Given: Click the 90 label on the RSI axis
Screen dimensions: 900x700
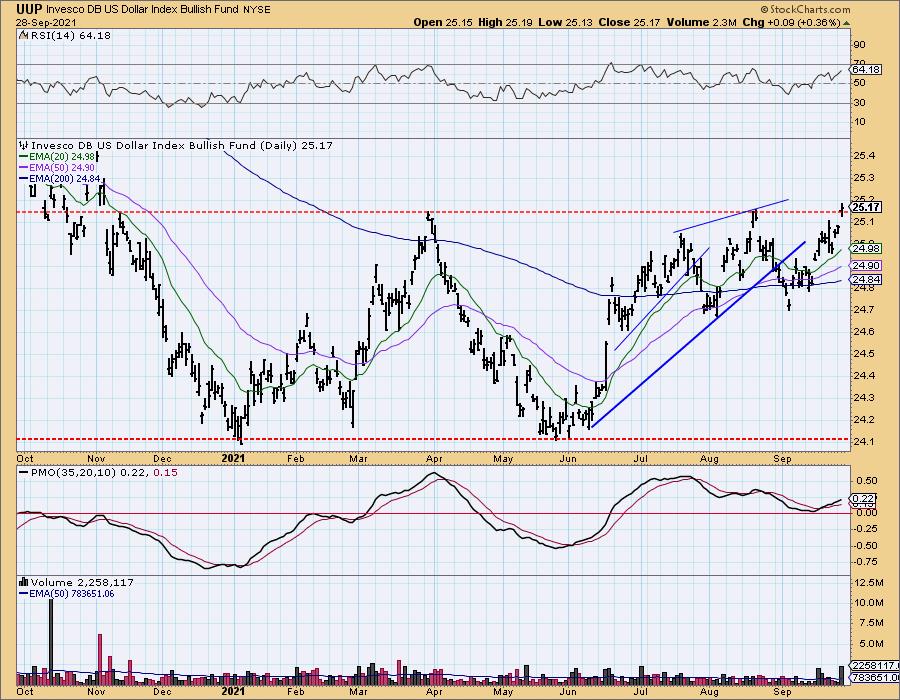Looking at the screenshot, I should 859,44.
